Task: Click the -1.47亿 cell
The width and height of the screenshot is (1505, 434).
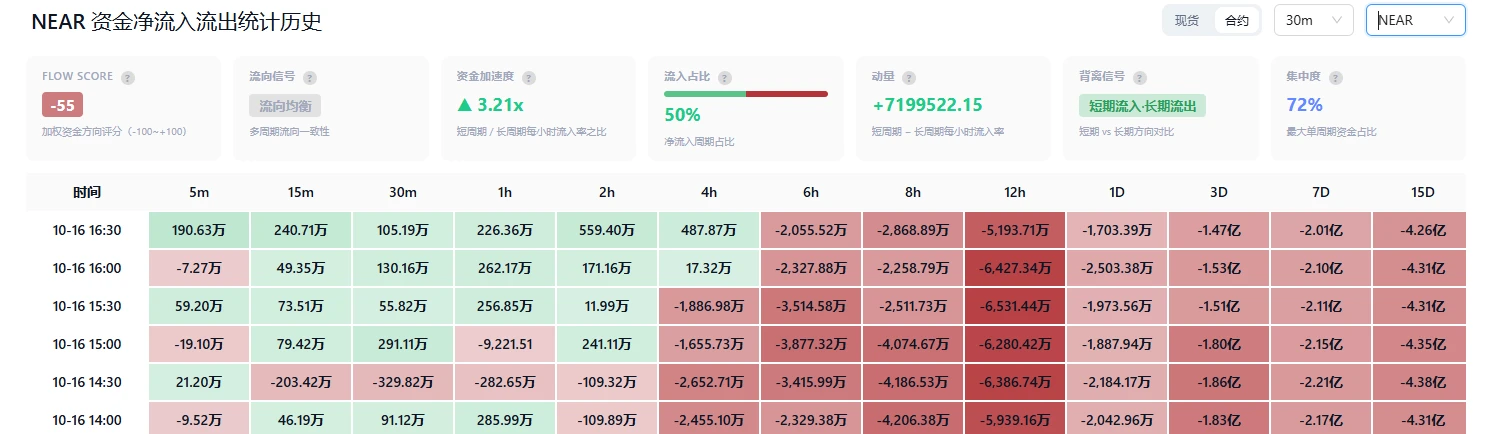Action: coord(1219,230)
